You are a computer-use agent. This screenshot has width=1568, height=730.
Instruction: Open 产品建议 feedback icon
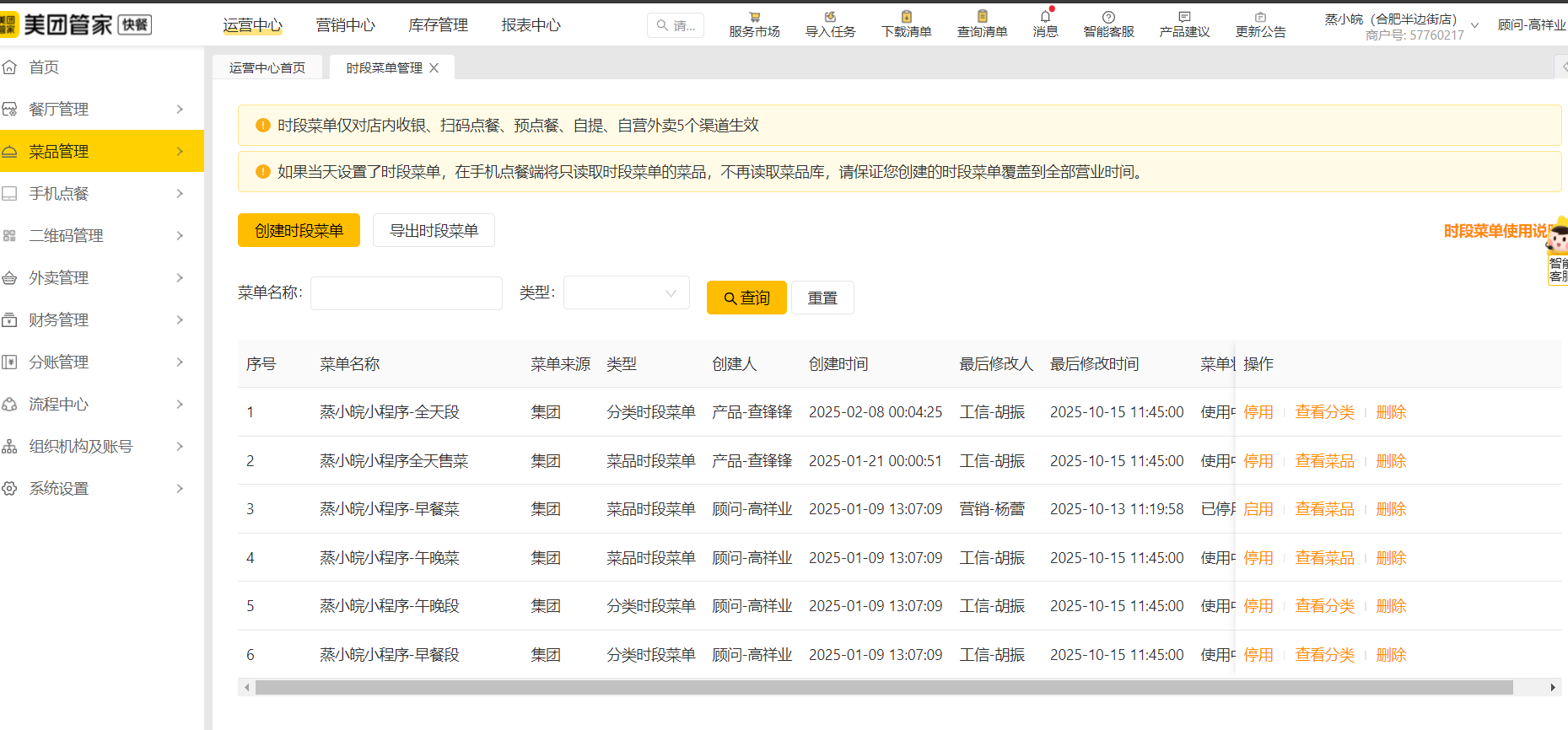point(1184,17)
